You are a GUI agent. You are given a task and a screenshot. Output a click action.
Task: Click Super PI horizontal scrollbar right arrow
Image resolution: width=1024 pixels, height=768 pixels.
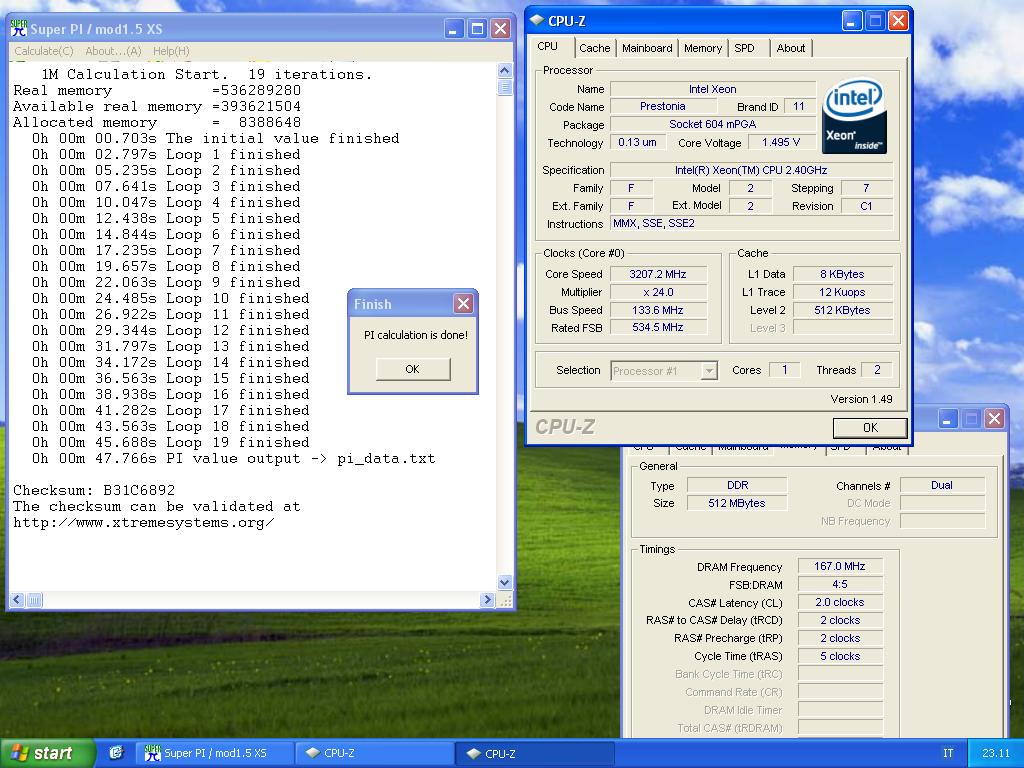[x=487, y=600]
